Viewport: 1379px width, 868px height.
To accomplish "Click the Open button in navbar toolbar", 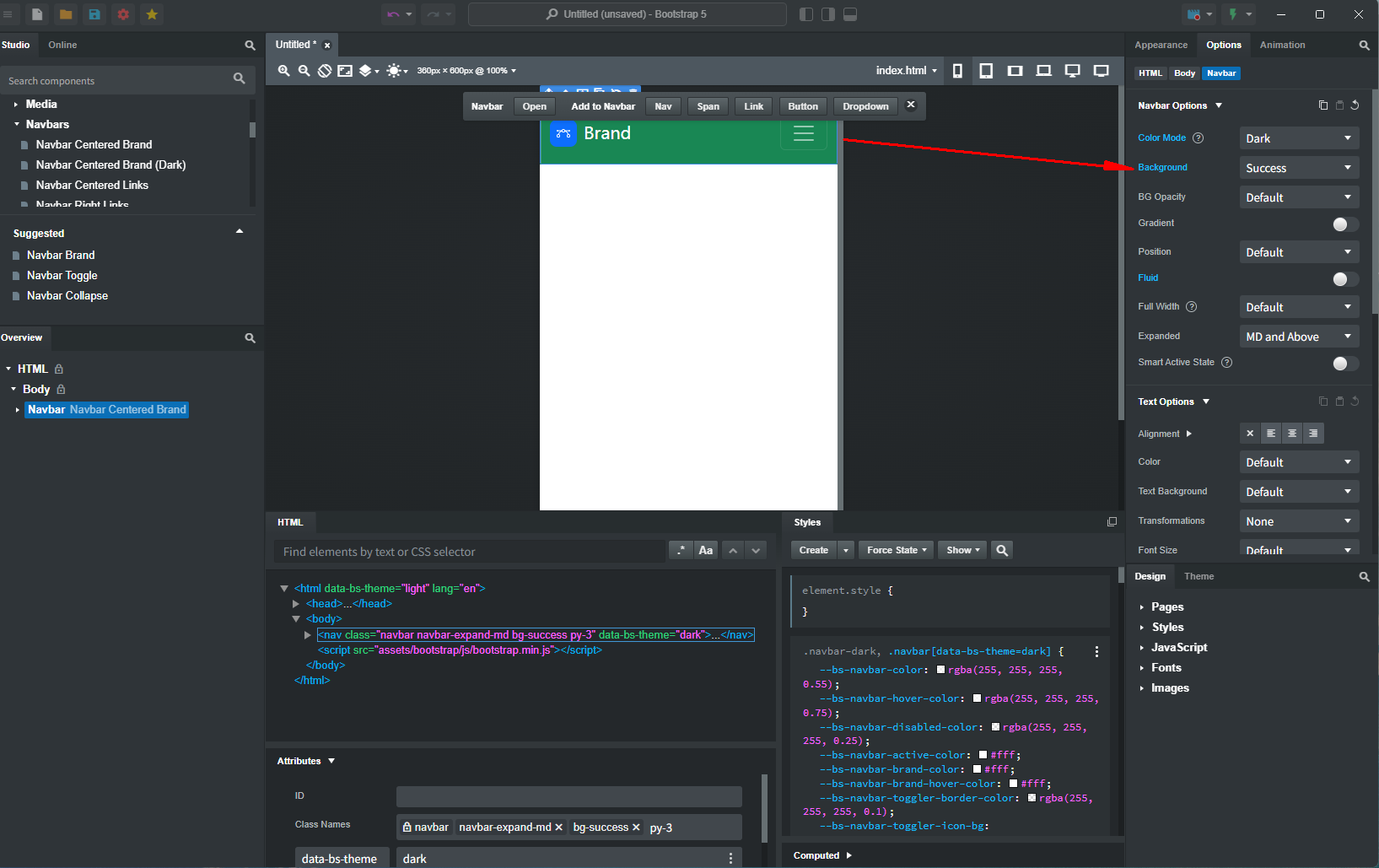I will click(x=534, y=106).
